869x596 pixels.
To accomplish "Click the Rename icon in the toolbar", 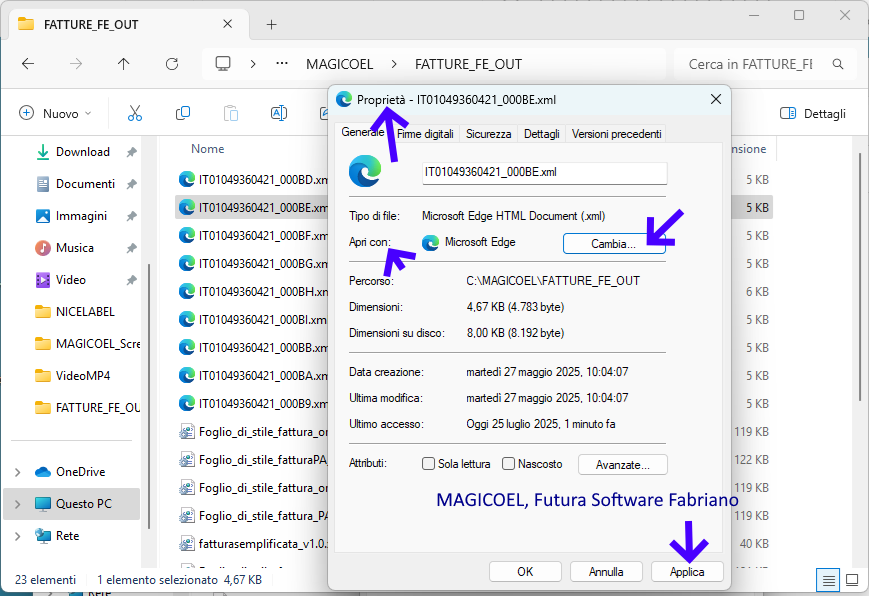I will tap(279, 113).
